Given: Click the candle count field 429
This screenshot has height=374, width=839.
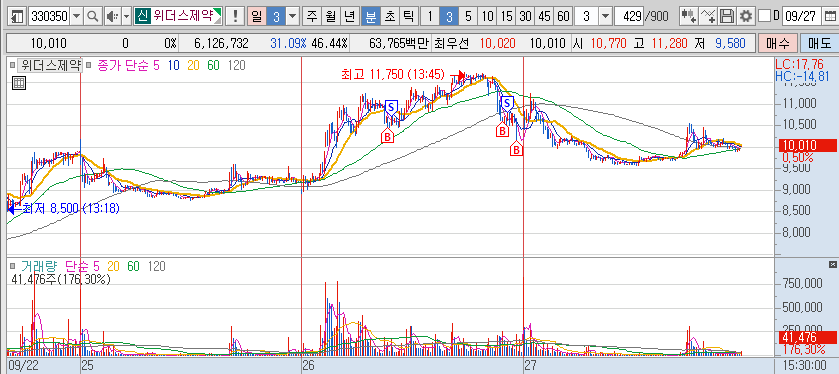Looking at the screenshot, I should click(x=629, y=17).
